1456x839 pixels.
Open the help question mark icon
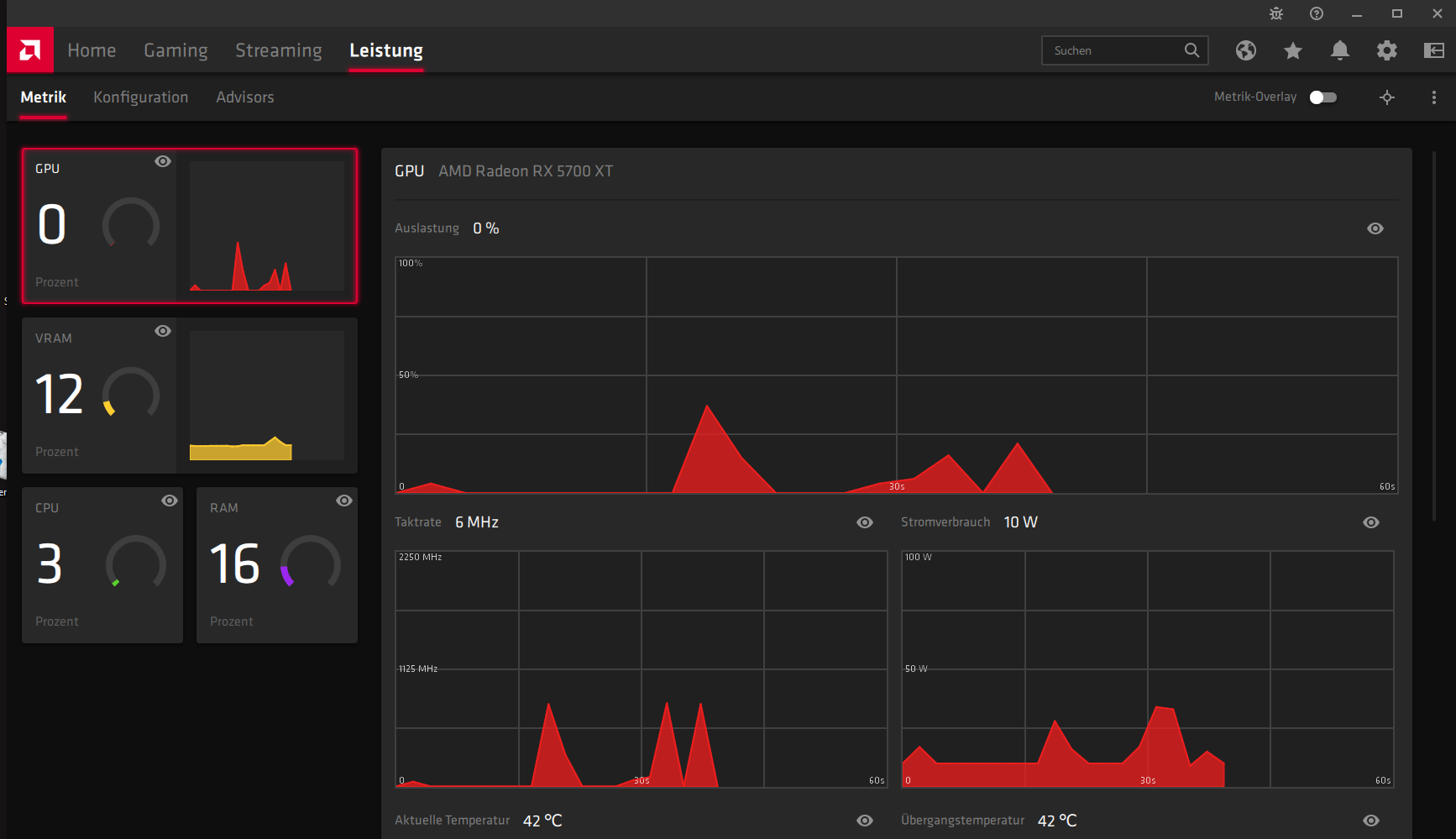1317,13
